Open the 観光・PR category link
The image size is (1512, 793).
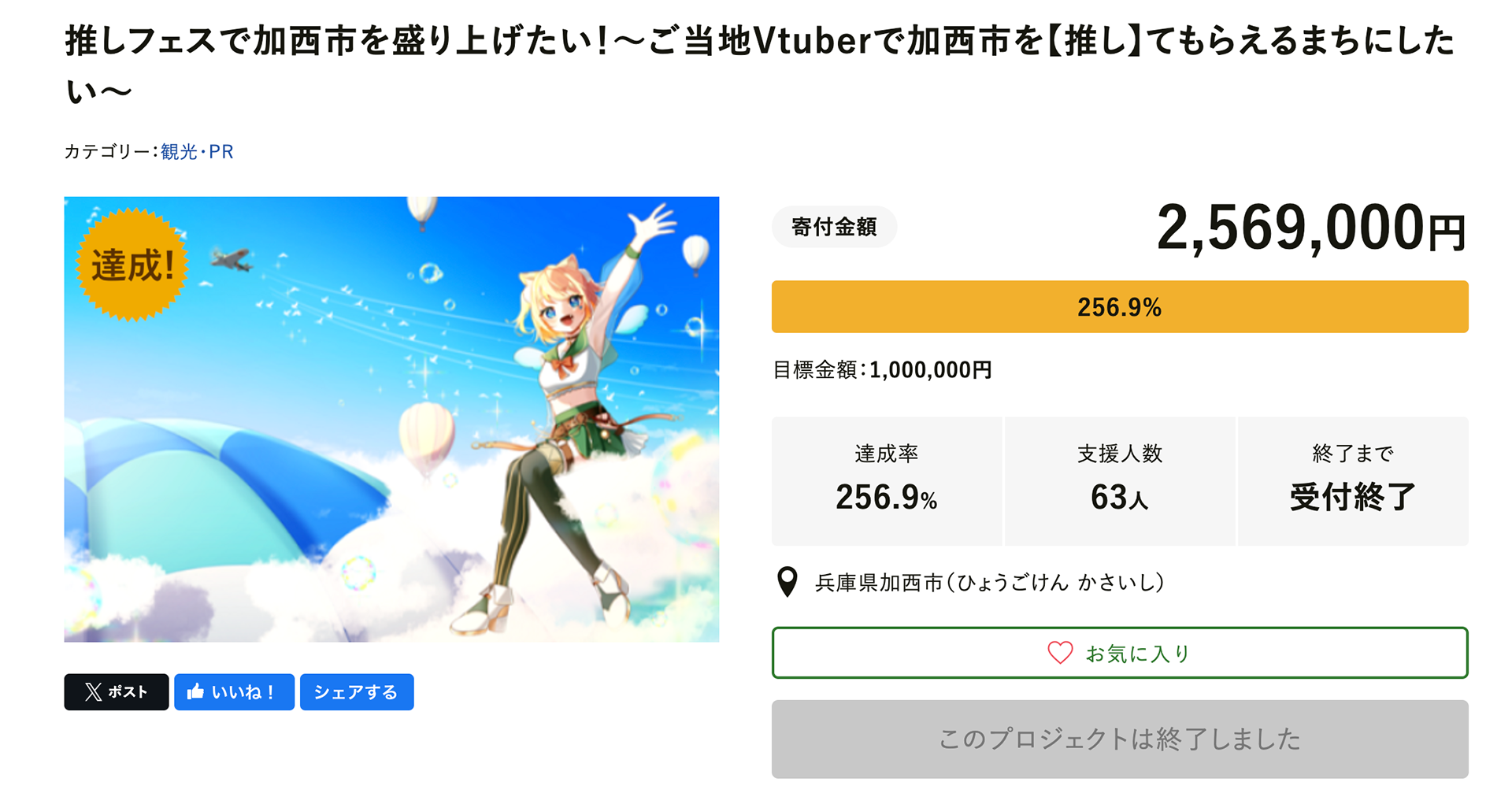(x=197, y=152)
